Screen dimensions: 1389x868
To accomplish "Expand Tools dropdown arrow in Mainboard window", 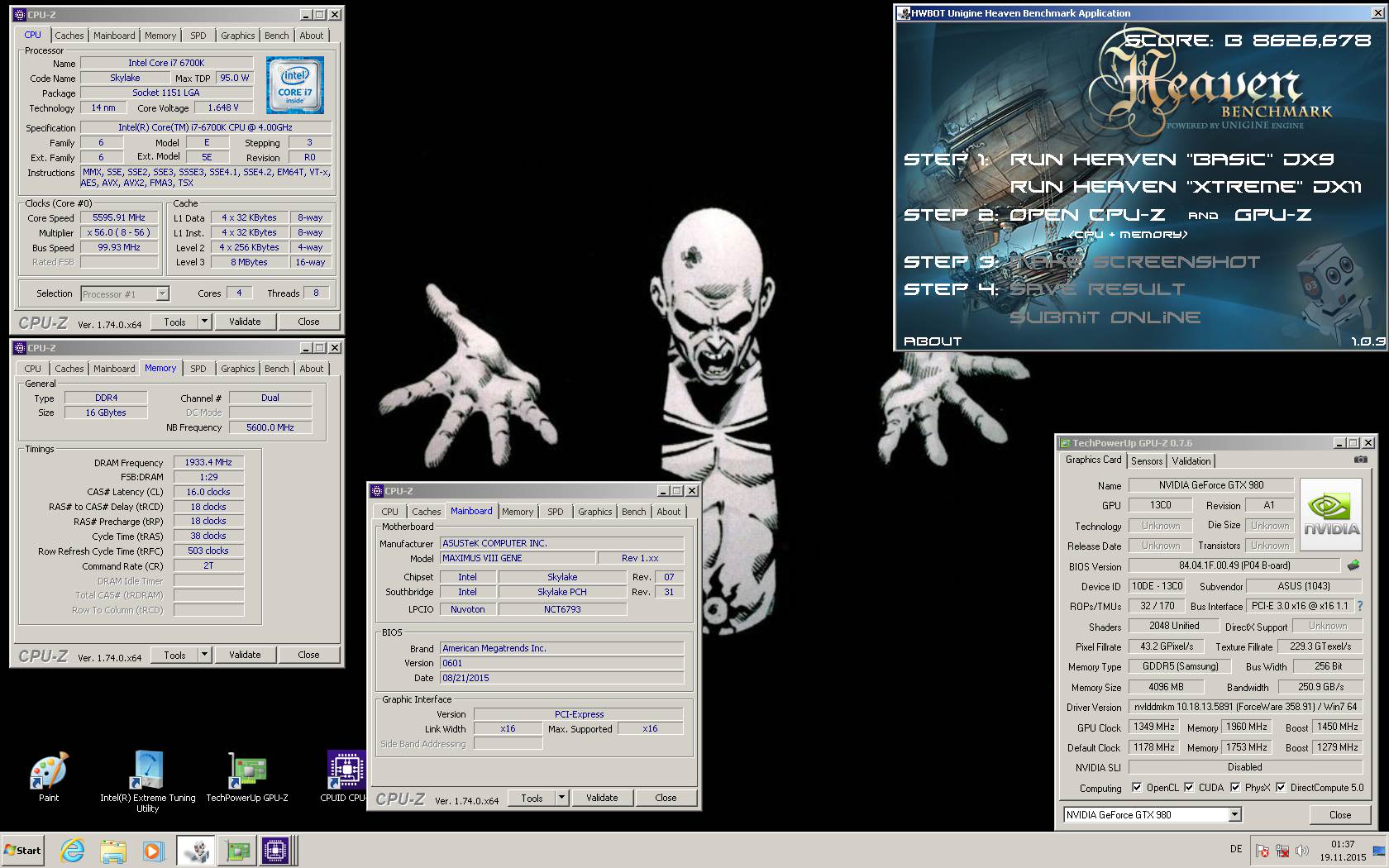I will click(562, 798).
